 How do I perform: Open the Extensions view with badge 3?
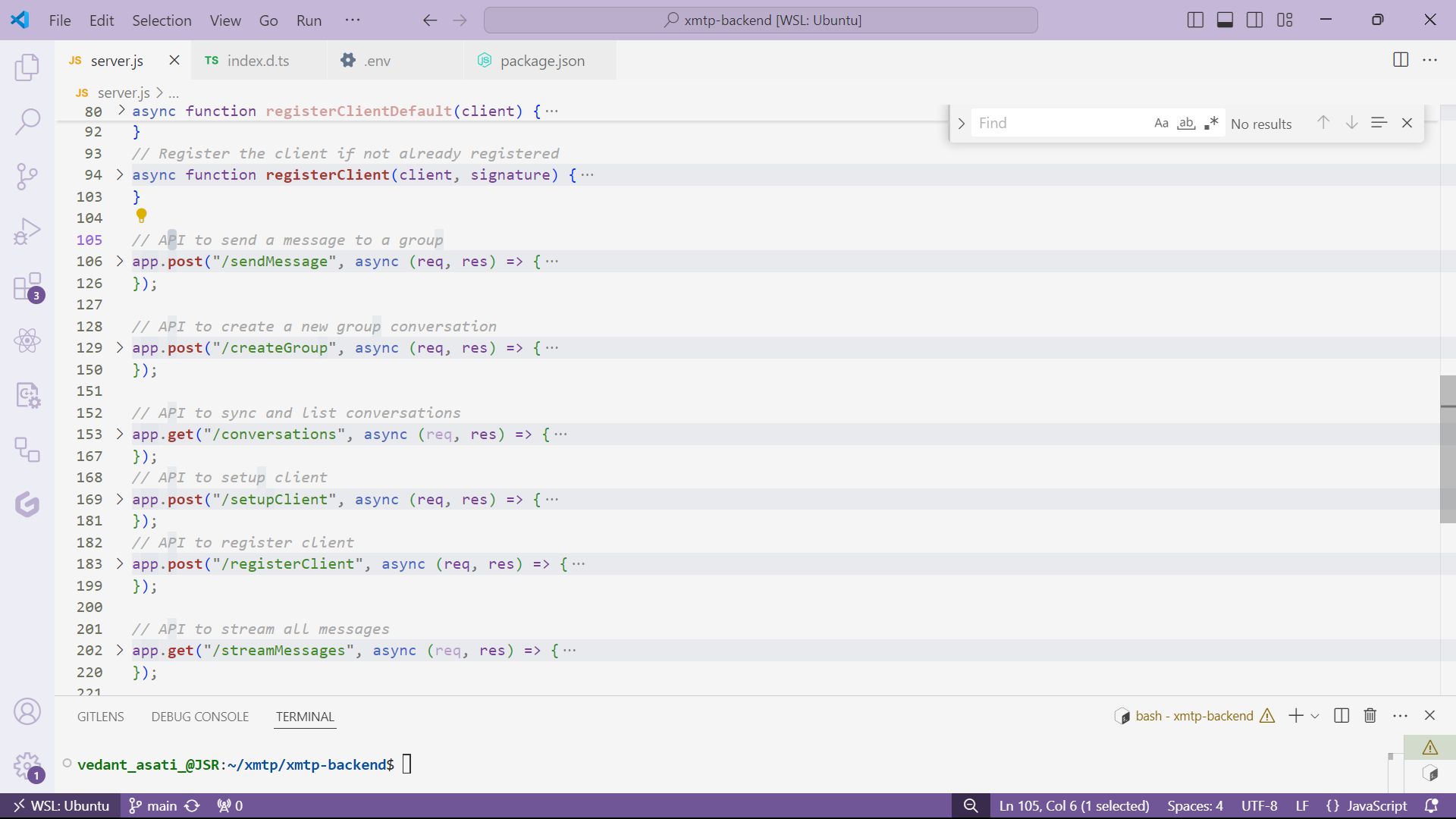click(27, 287)
